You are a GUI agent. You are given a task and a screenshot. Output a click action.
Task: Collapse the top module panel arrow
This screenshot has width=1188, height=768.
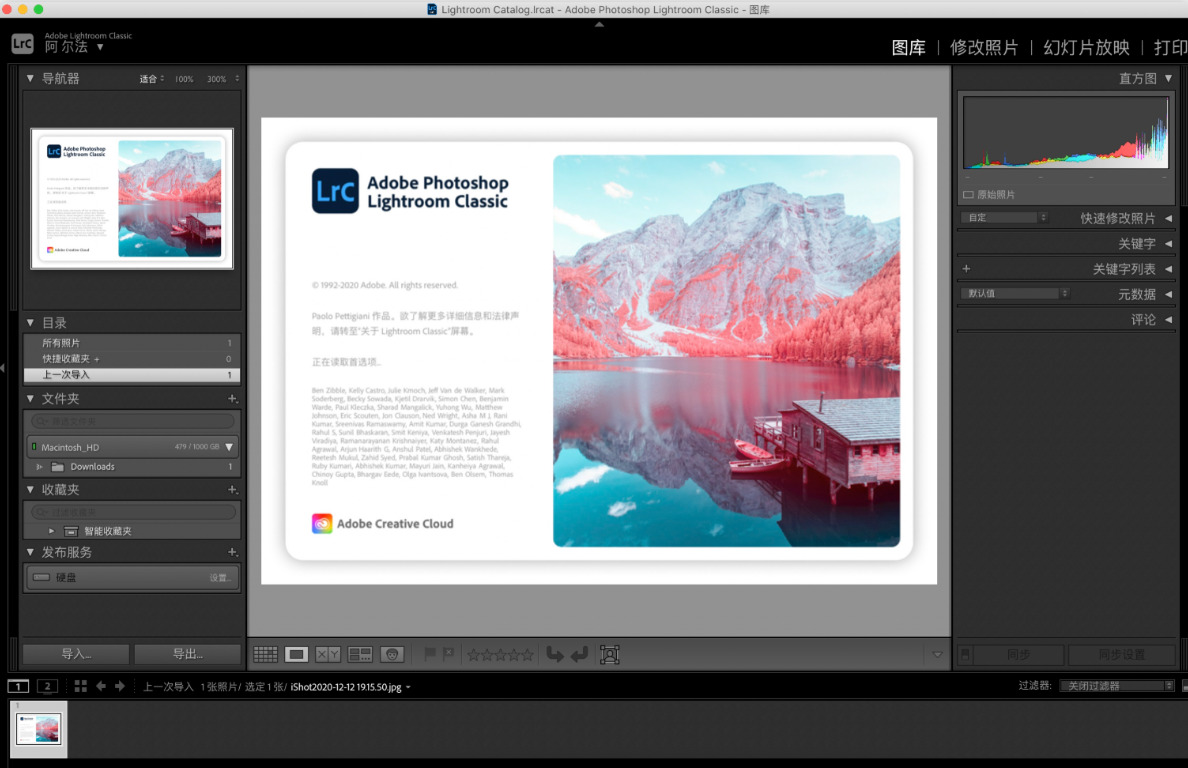(x=599, y=24)
